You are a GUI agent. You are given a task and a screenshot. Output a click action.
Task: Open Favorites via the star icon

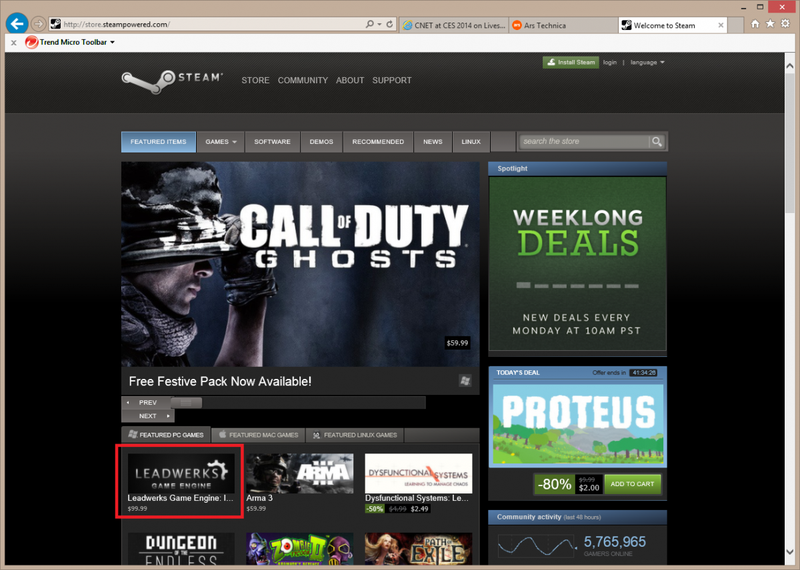click(x=770, y=23)
